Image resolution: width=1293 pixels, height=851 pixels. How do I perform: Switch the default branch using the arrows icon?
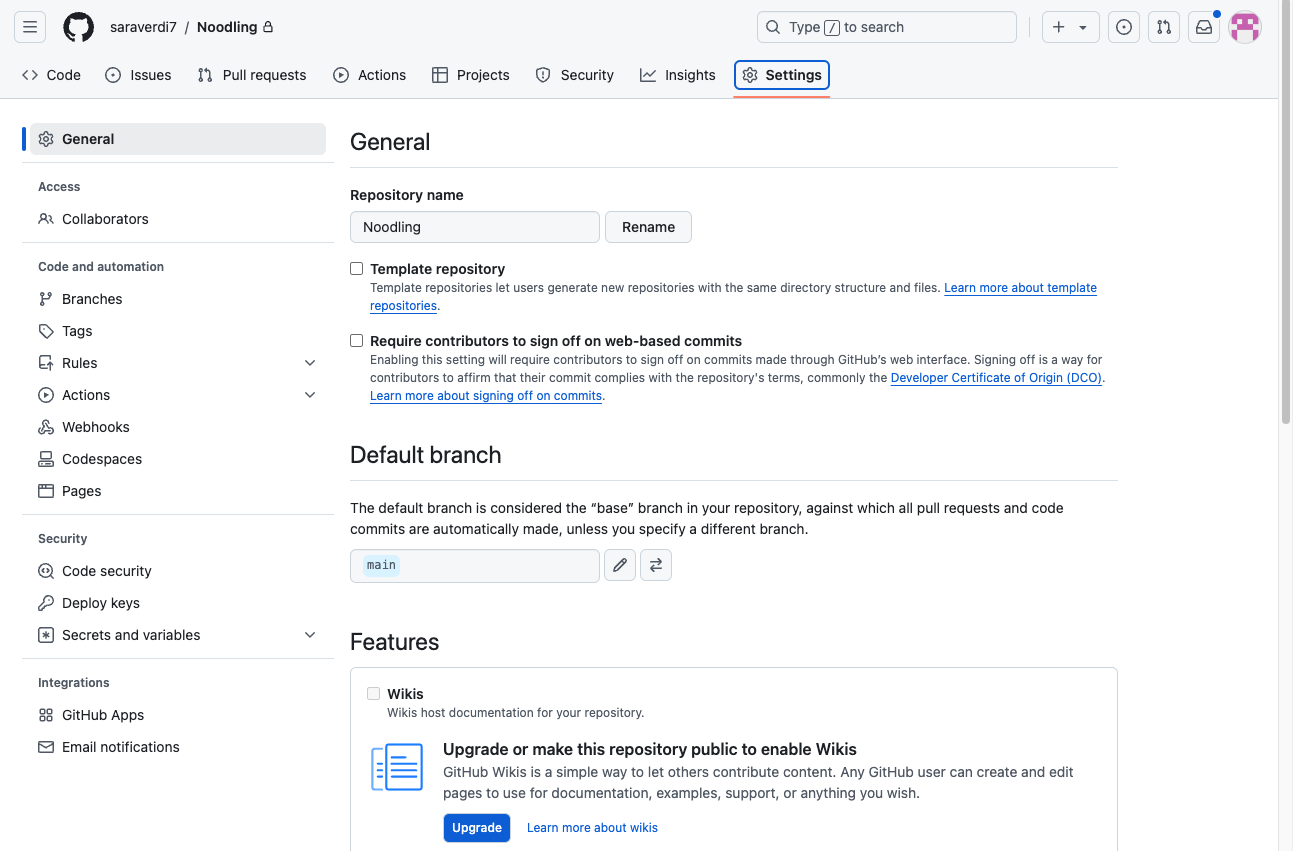click(x=656, y=565)
